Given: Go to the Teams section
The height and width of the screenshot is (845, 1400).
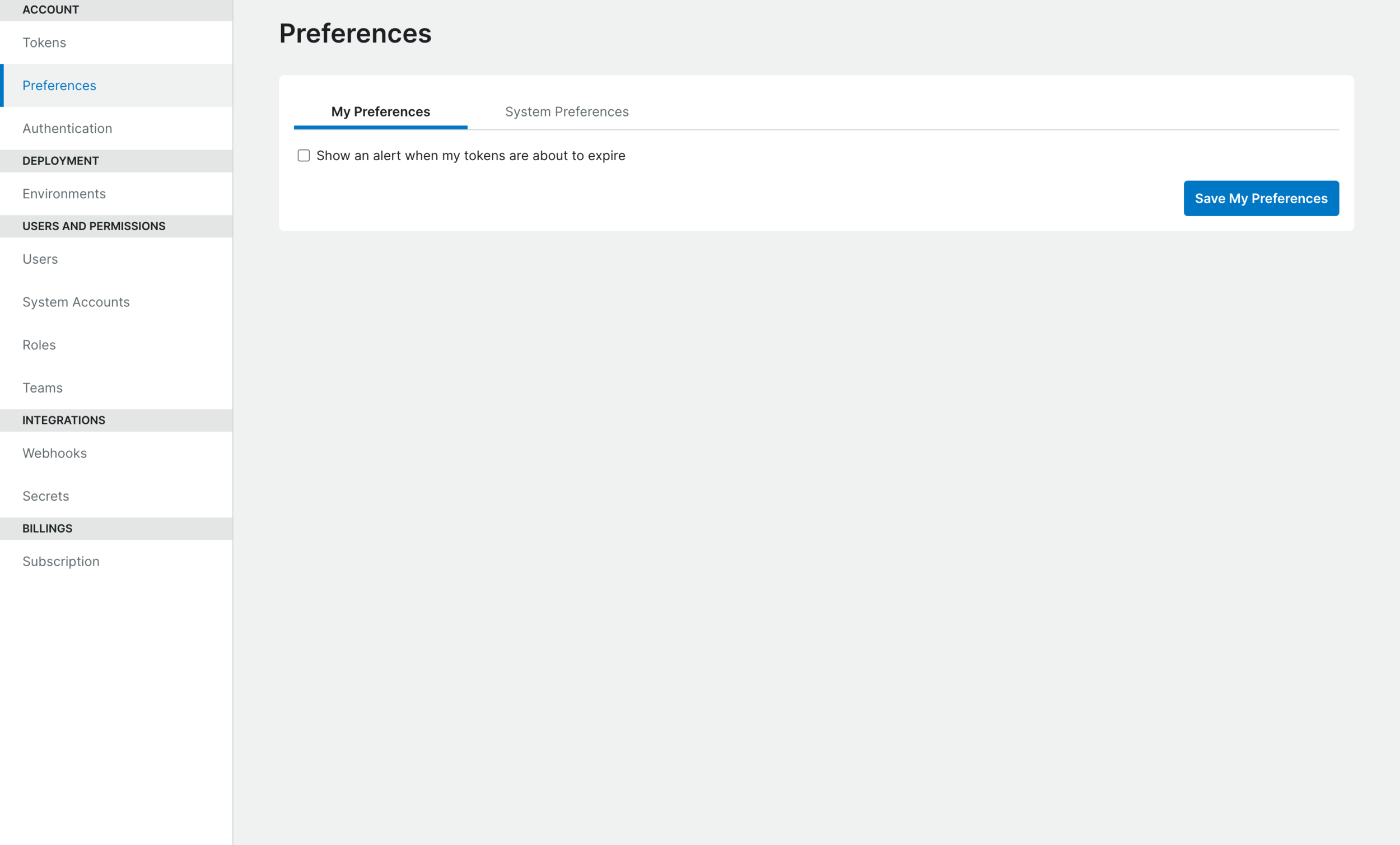Looking at the screenshot, I should tap(43, 388).
